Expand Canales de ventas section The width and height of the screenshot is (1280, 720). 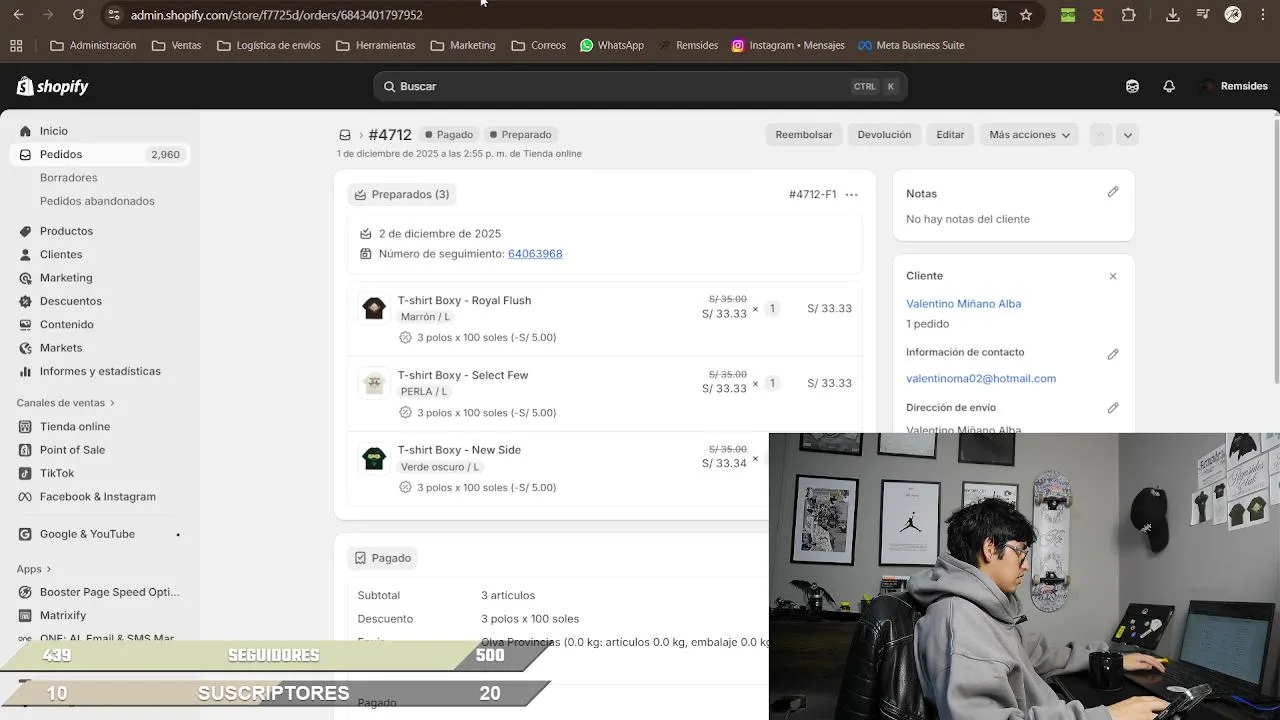(66, 403)
